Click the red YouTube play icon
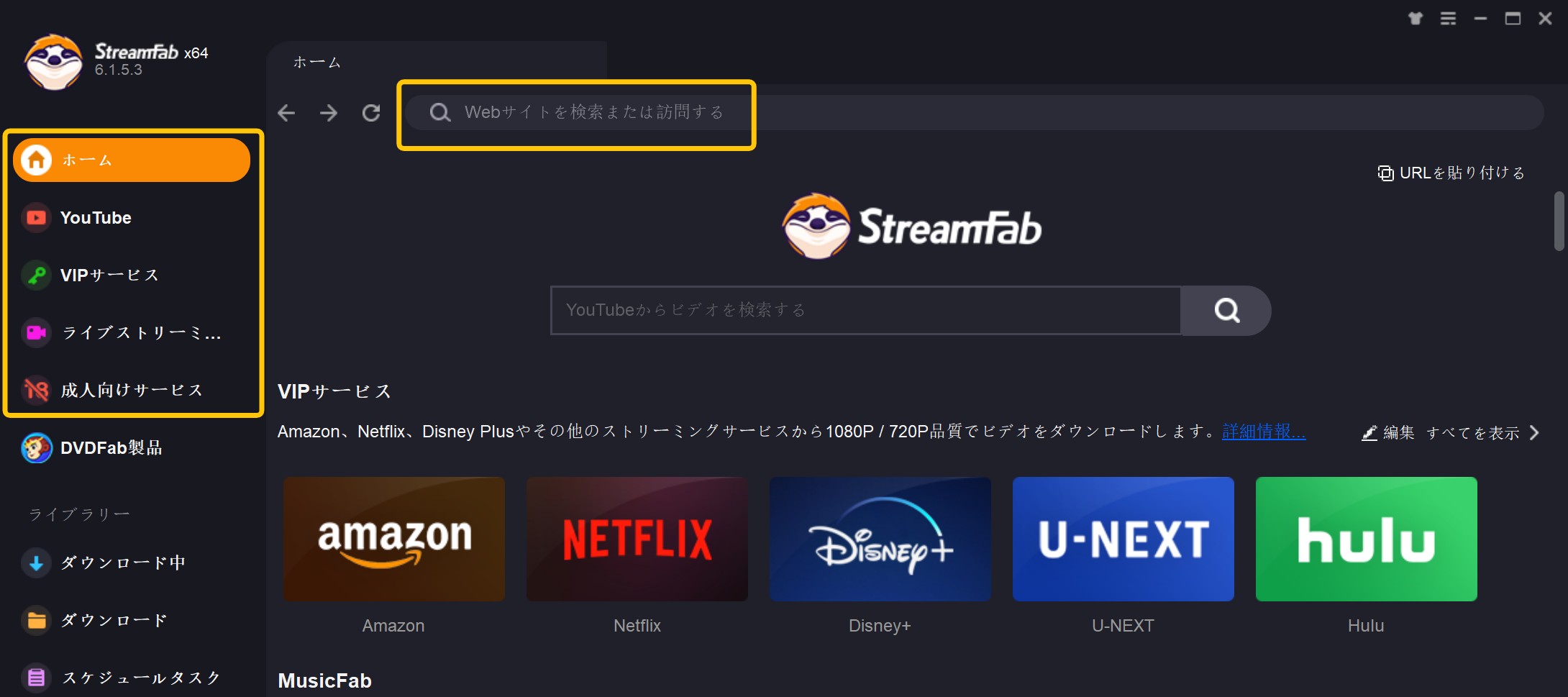The height and width of the screenshot is (697, 1568). tap(36, 217)
